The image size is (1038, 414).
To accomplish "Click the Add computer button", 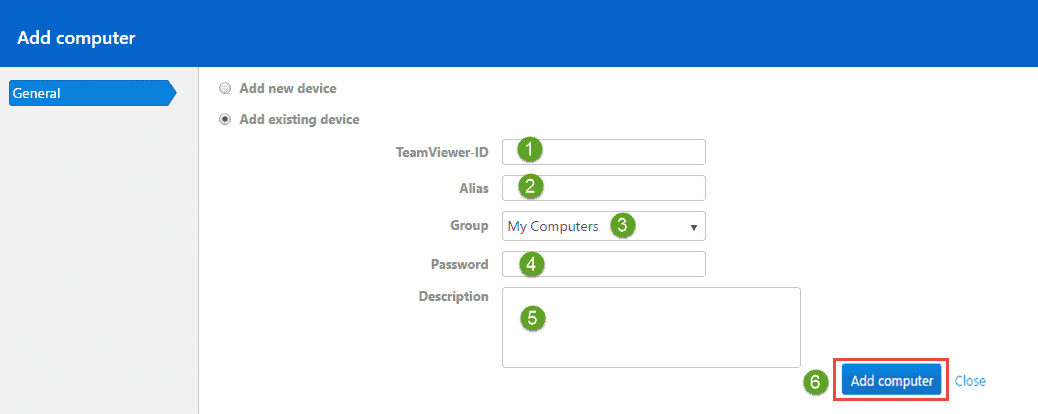I will (x=892, y=380).
